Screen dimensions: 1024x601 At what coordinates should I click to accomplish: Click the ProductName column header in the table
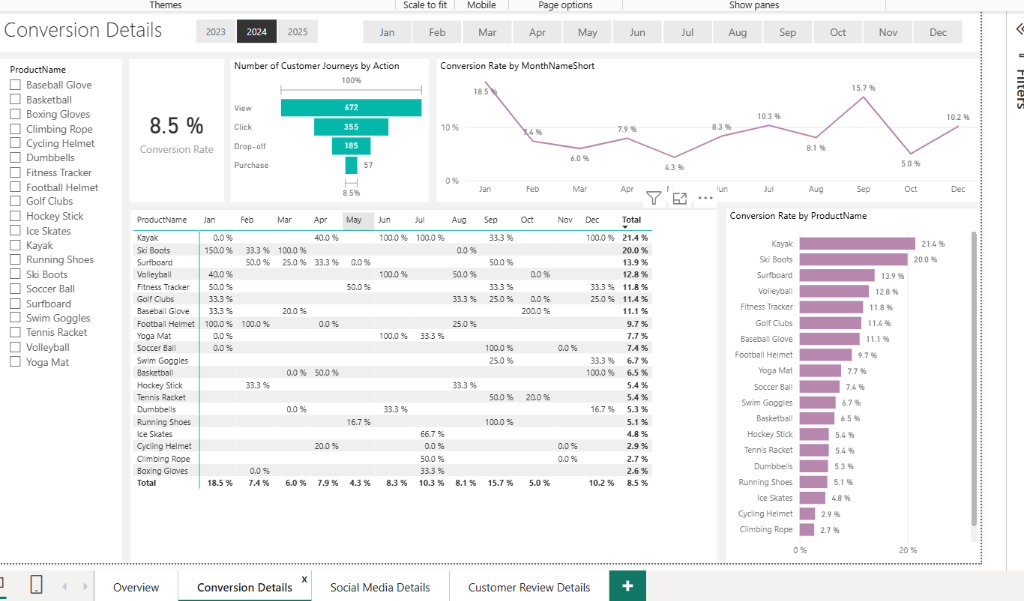click(x=162, y=219)
